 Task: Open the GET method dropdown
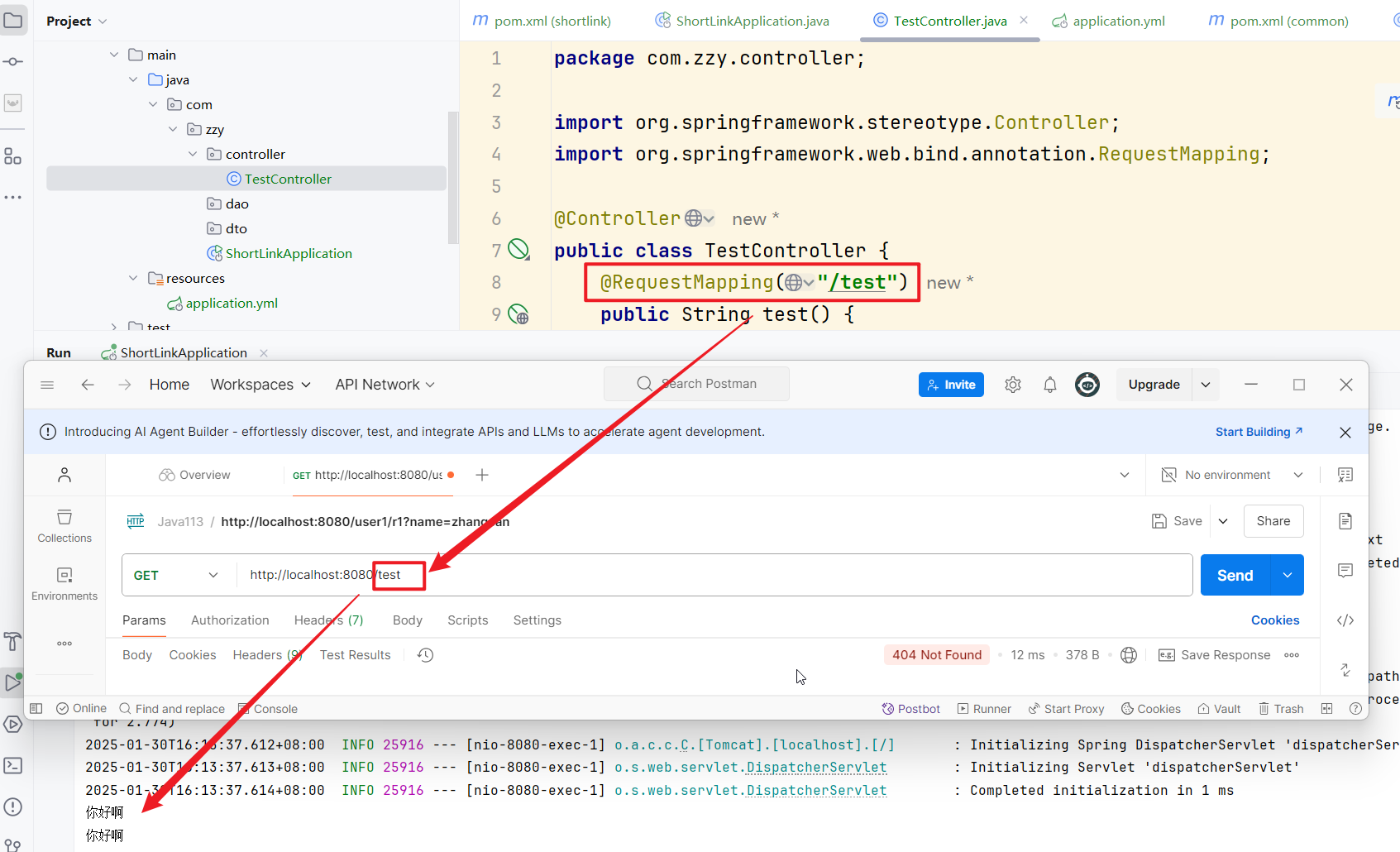pyautogui.click(x=176, y=575)
